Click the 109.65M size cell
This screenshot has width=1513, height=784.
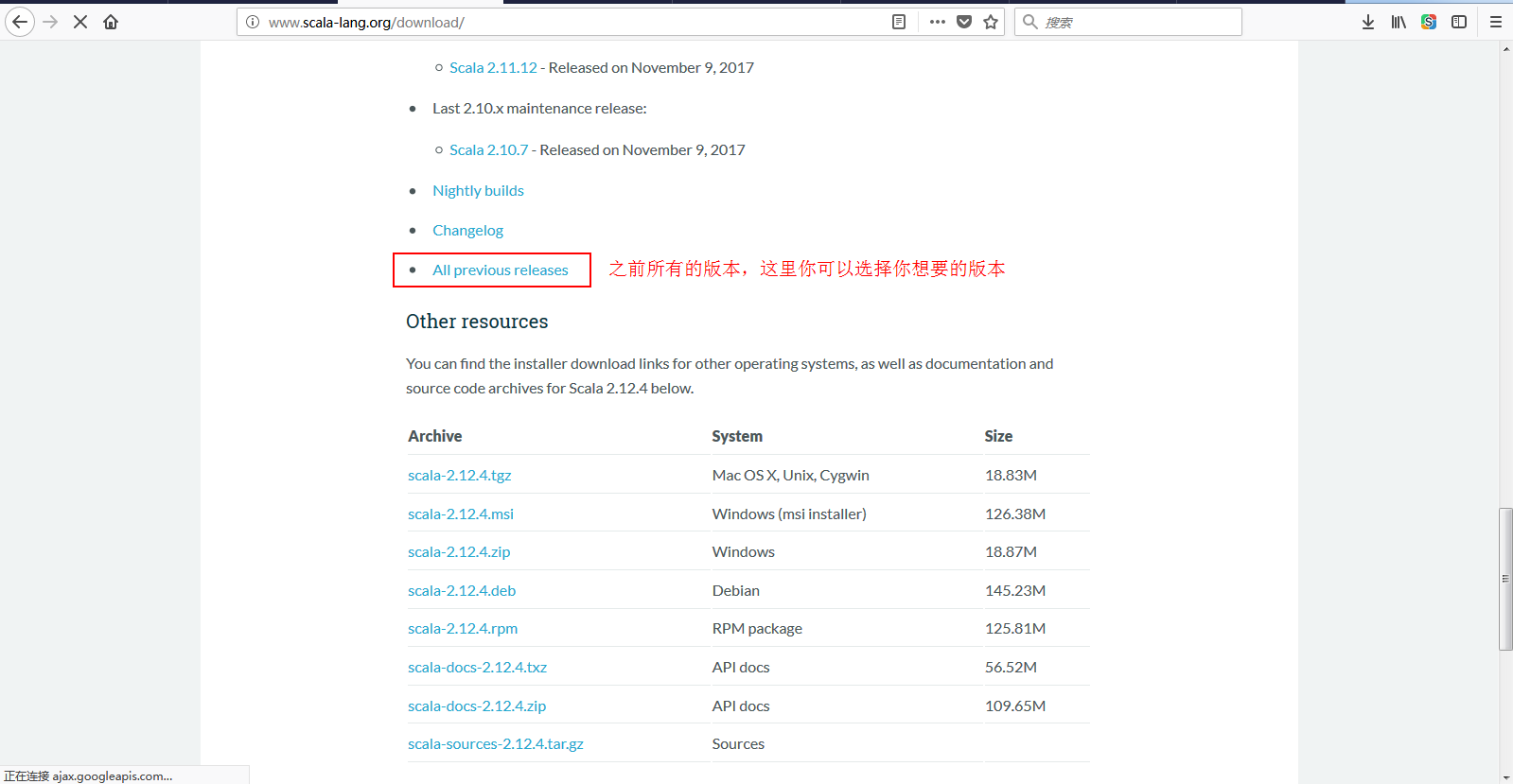(1015, 706)
